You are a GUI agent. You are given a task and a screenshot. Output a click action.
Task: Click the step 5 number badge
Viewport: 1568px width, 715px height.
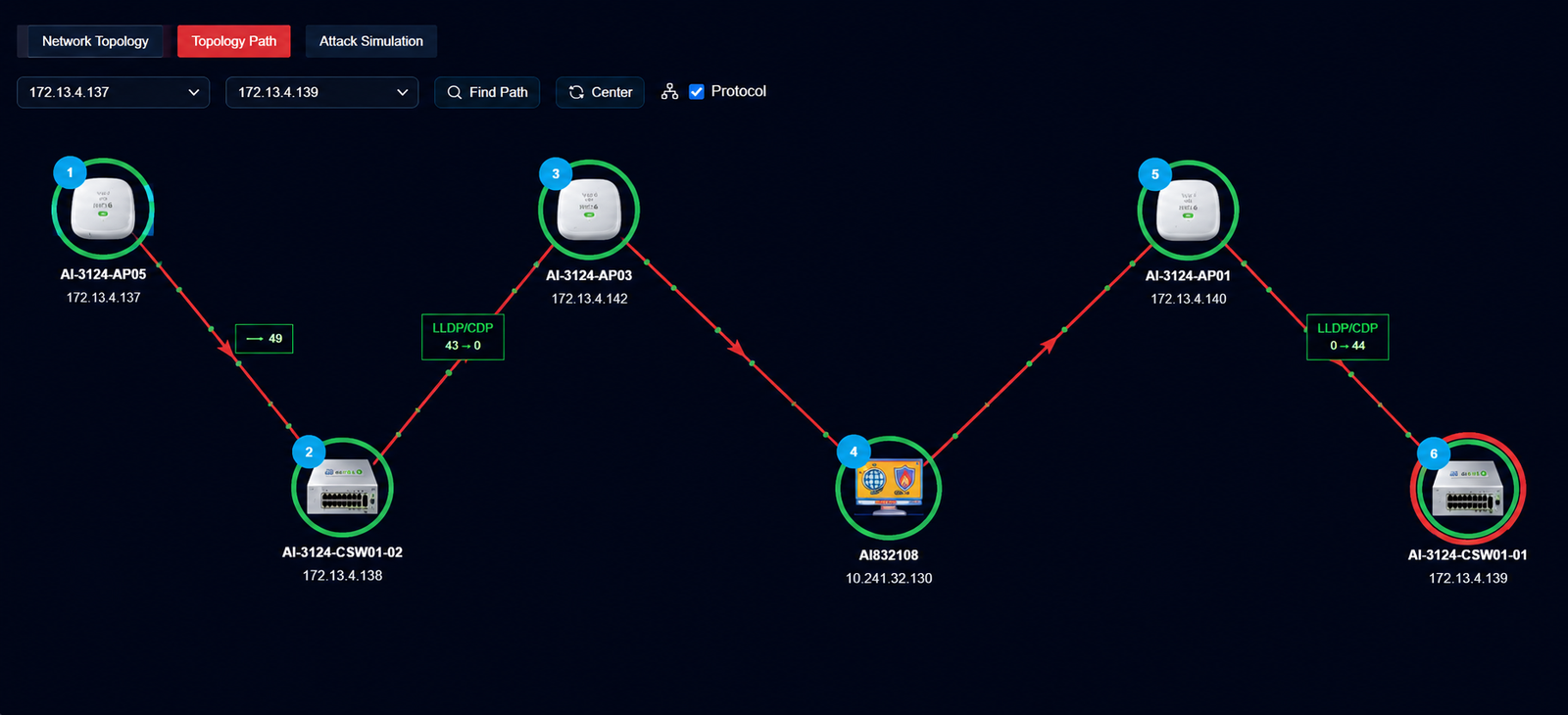click(1154, 175)
